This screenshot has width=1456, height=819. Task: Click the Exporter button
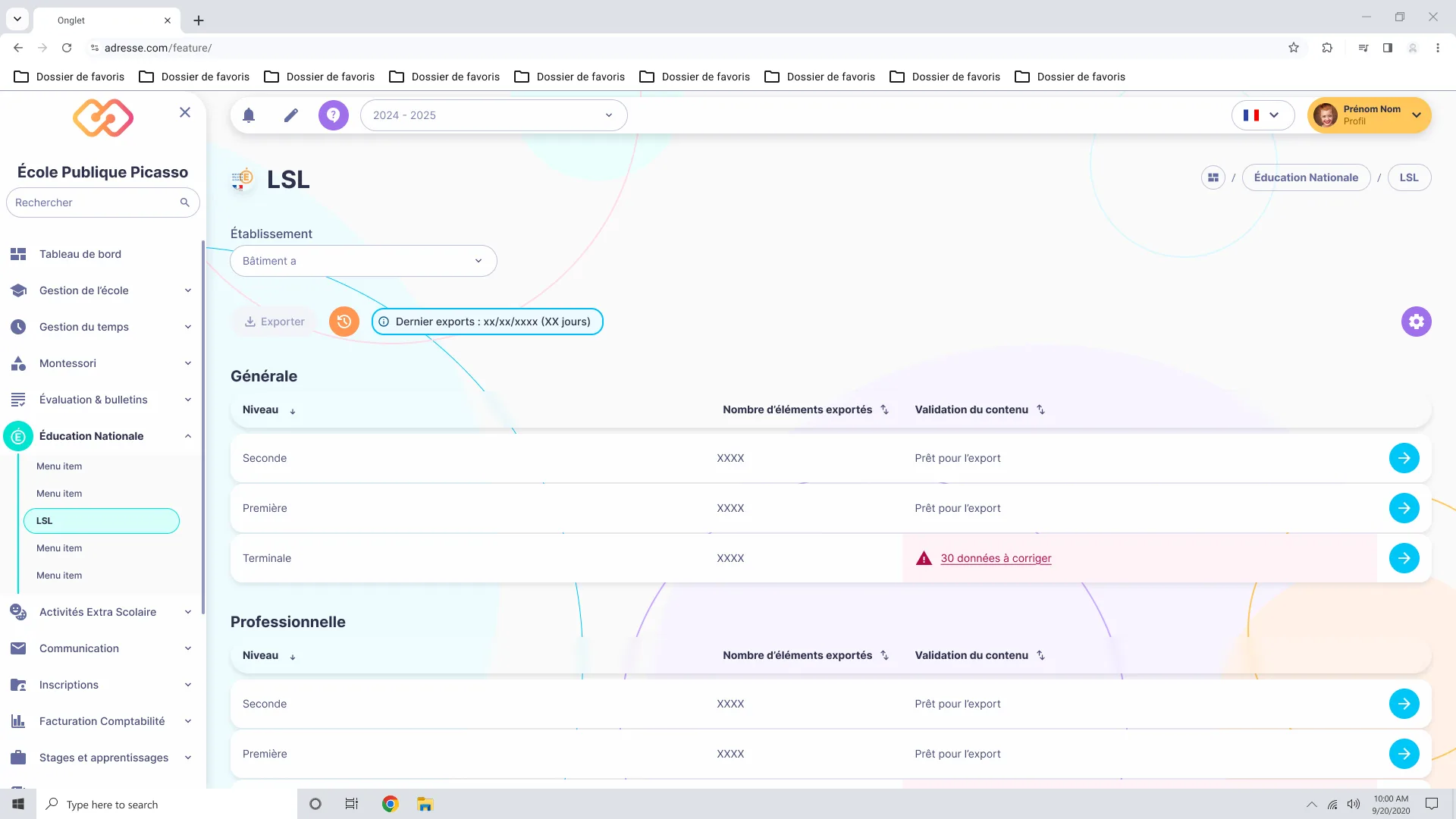coord(275,322)
